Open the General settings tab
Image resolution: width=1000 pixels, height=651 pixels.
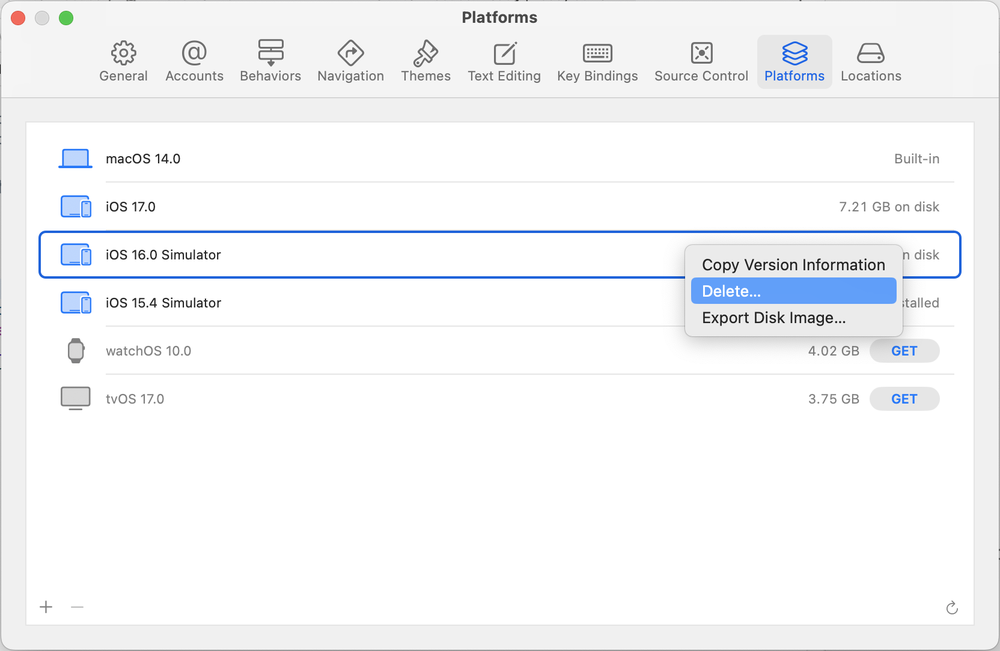point(123,62)
